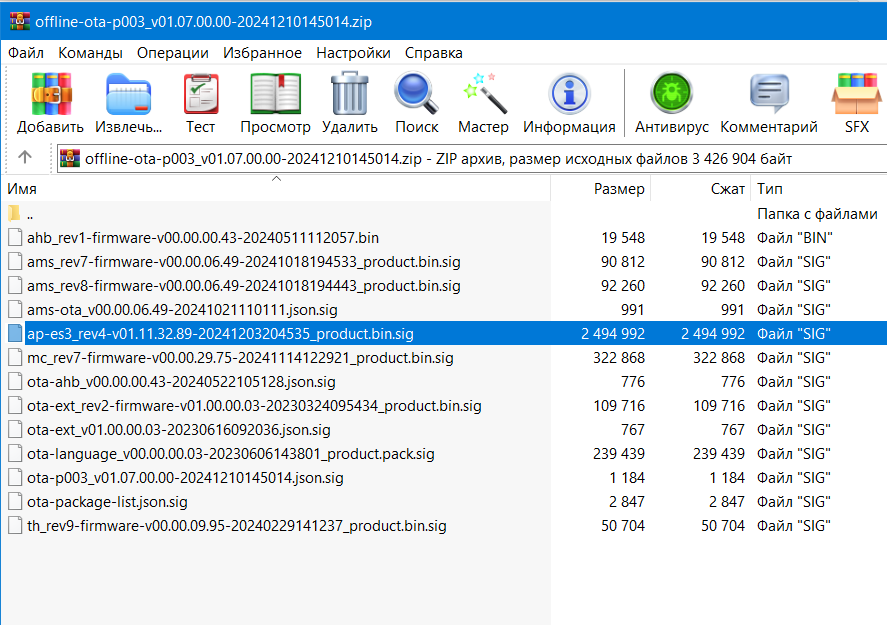
Task: Start the Антивирус scan icon
Action: pos(671,93)
